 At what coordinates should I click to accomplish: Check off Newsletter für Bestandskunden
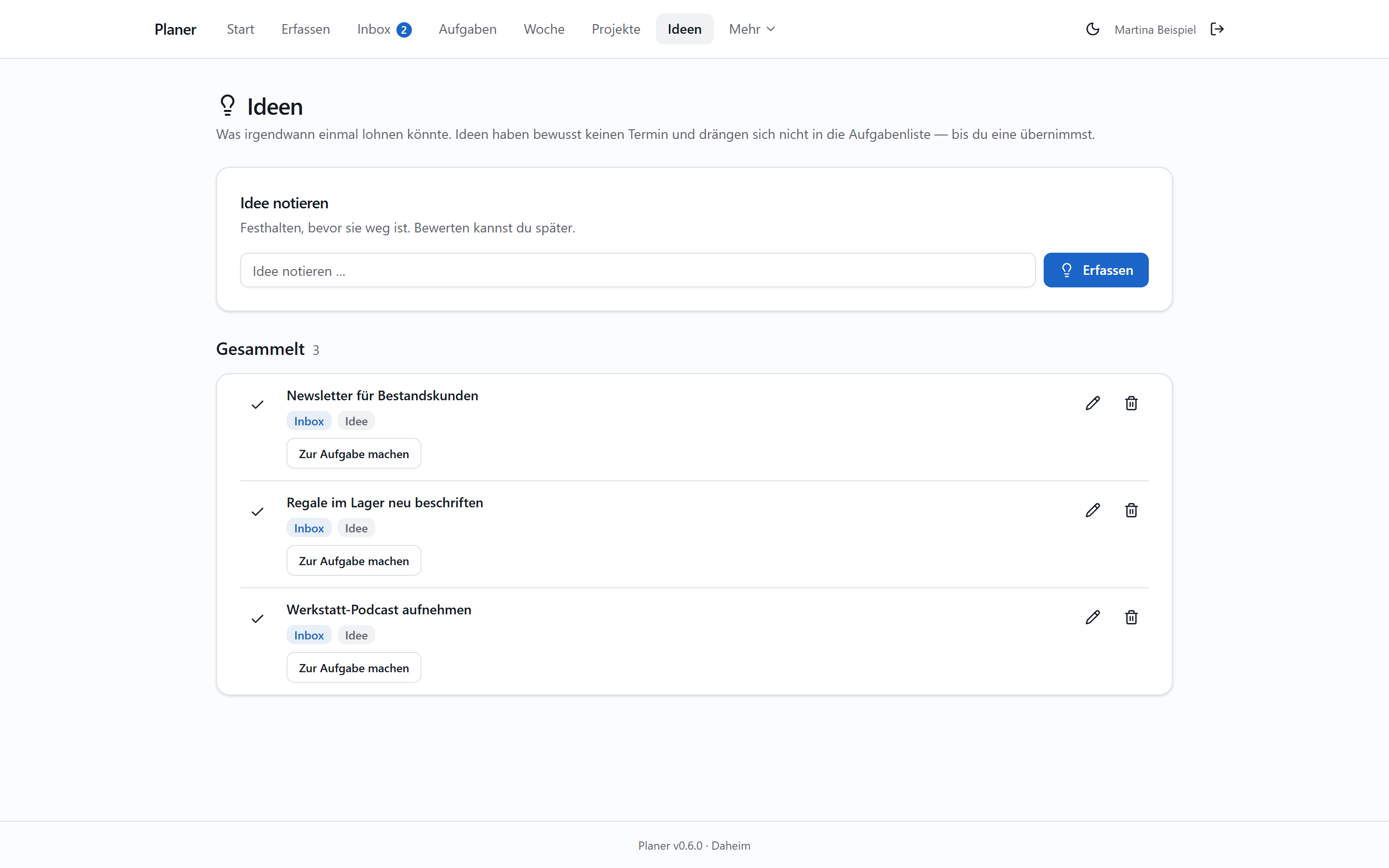click(x=258, y=405)
